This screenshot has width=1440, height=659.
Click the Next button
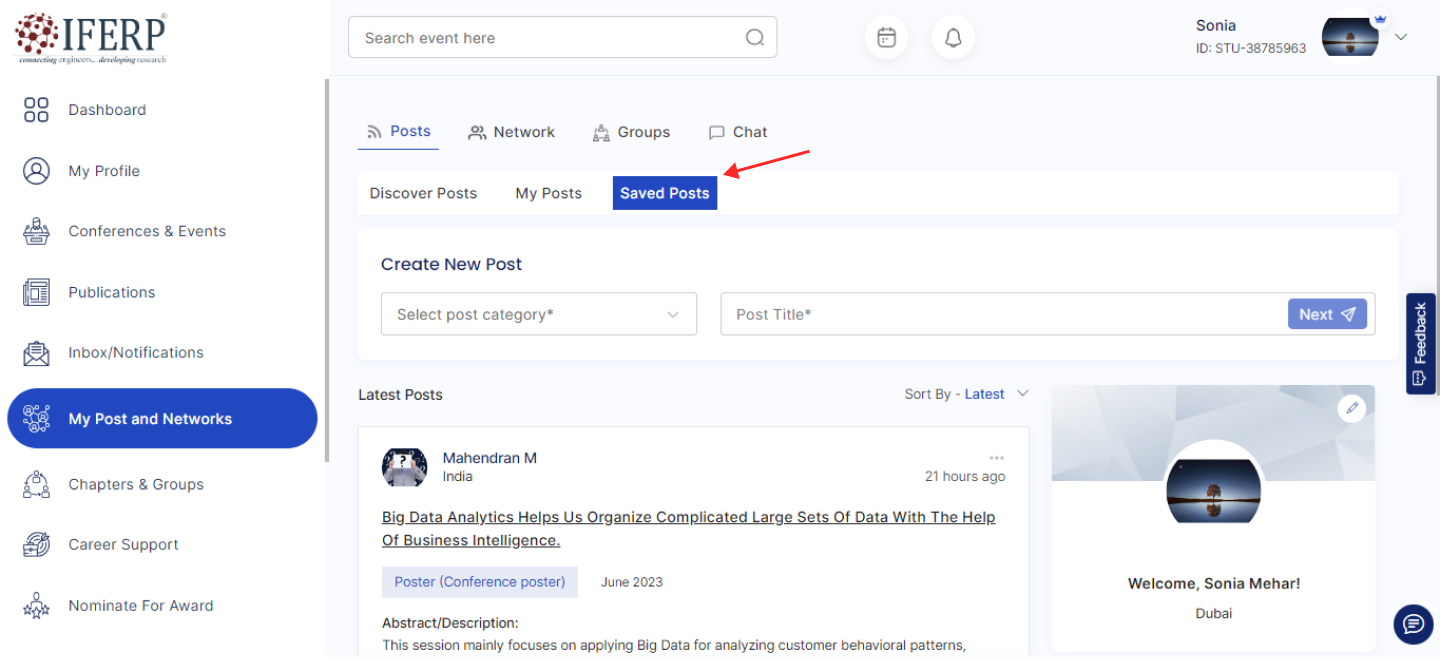coord(1326,314)
